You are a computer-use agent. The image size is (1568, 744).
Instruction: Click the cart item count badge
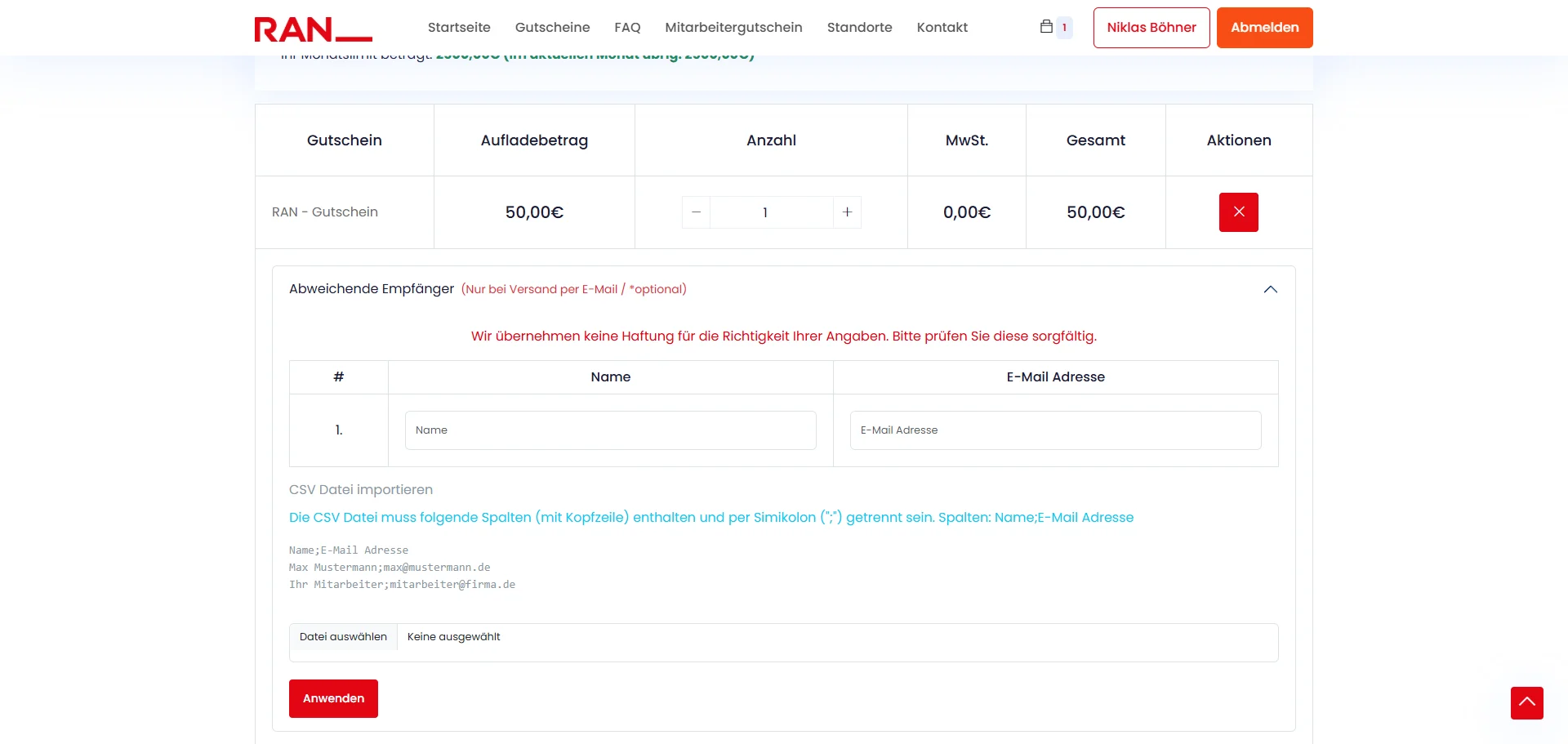click(x=1064, y=28)
